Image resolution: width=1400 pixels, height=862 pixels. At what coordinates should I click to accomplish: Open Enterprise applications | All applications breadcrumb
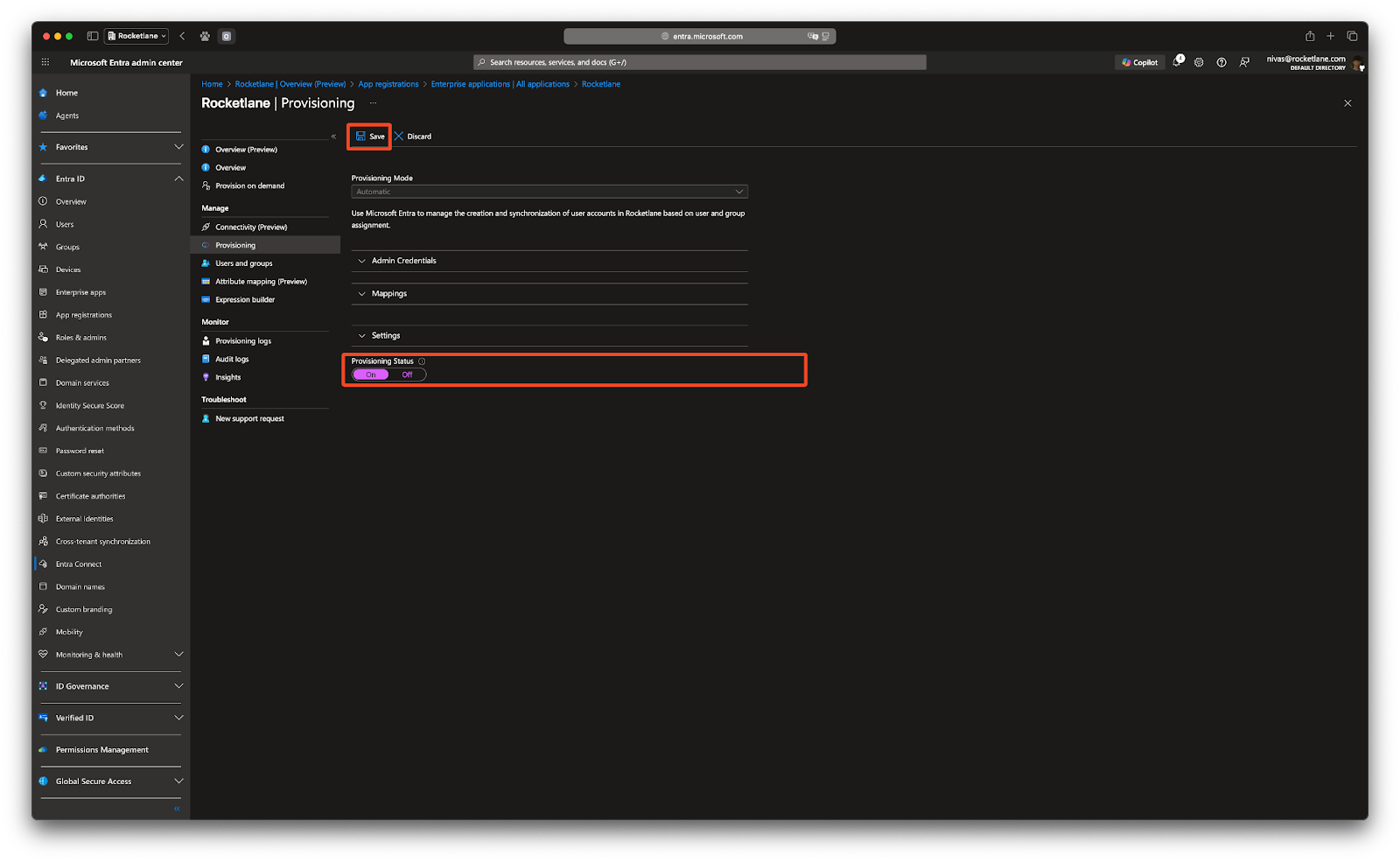(500, 84)
